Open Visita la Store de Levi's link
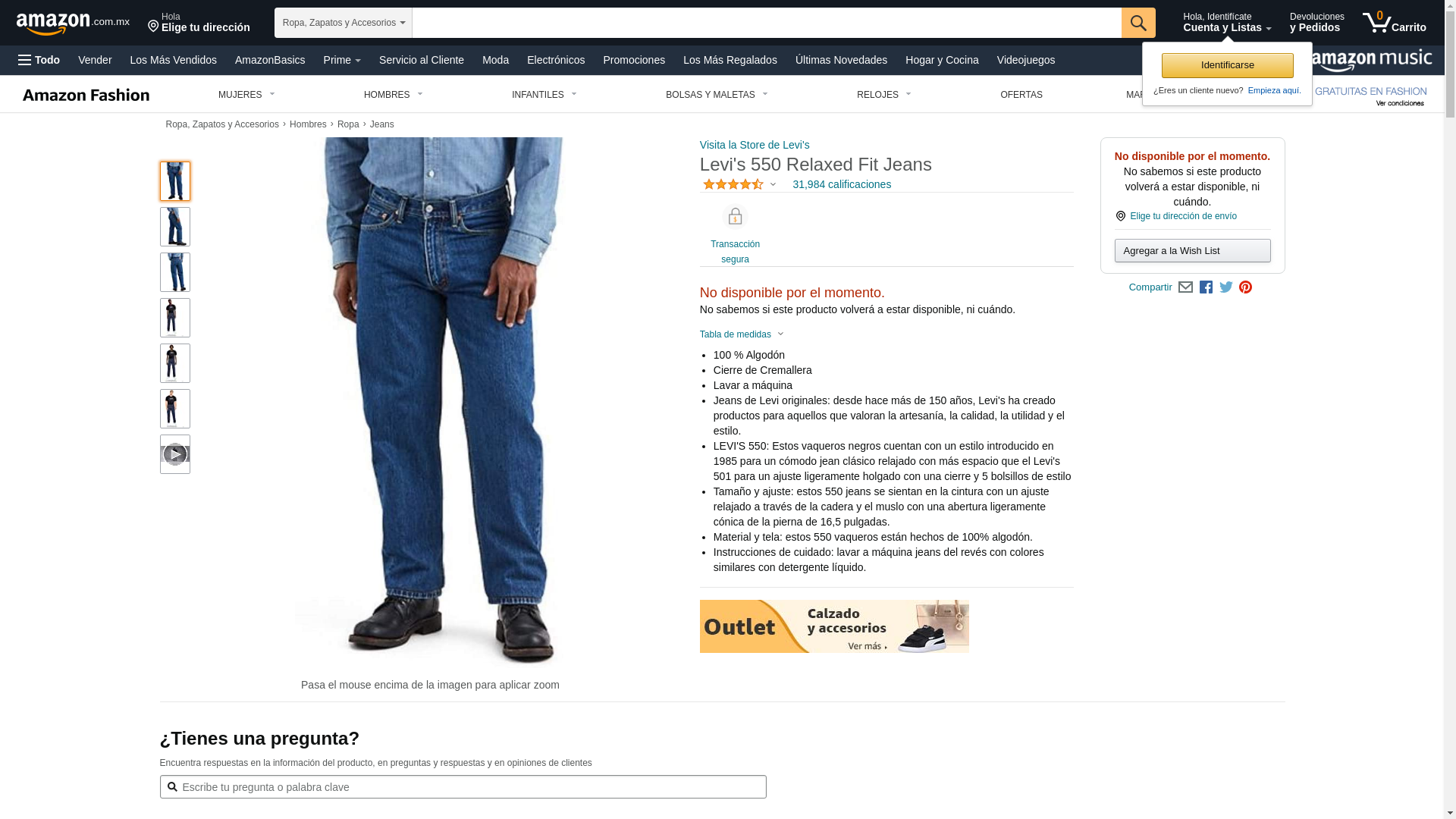The width and height of the screenshot is (1456, 819). click(755, 145)
